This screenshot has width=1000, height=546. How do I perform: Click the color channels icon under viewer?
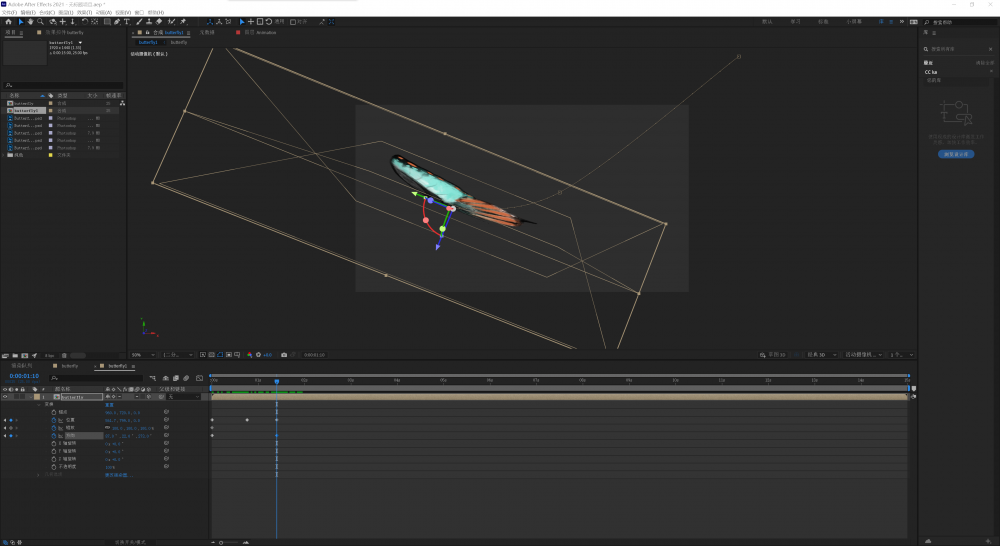(249, 355)
